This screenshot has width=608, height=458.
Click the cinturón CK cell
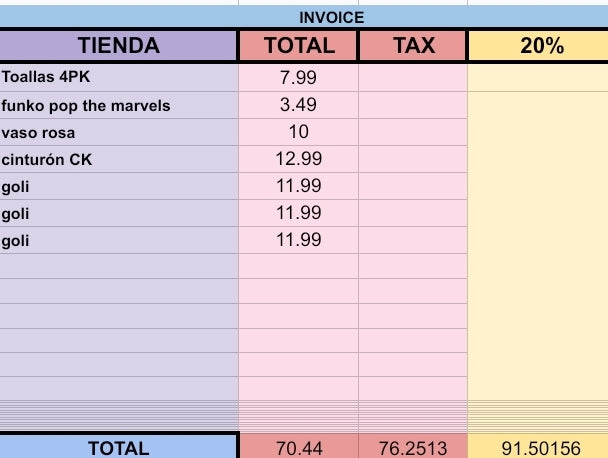coord(118,159)
